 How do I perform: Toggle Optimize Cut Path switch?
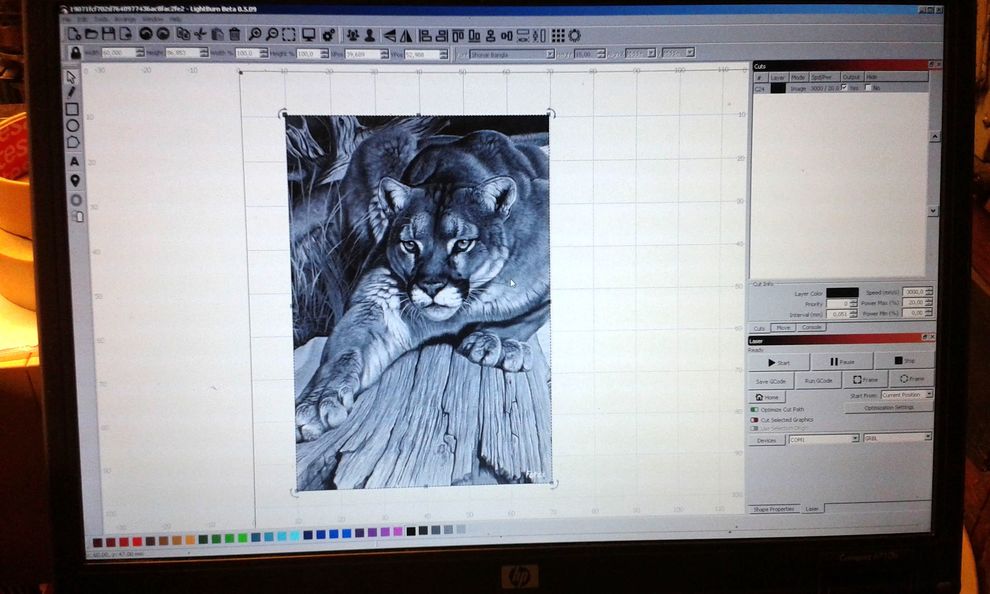tap(755, 410)
